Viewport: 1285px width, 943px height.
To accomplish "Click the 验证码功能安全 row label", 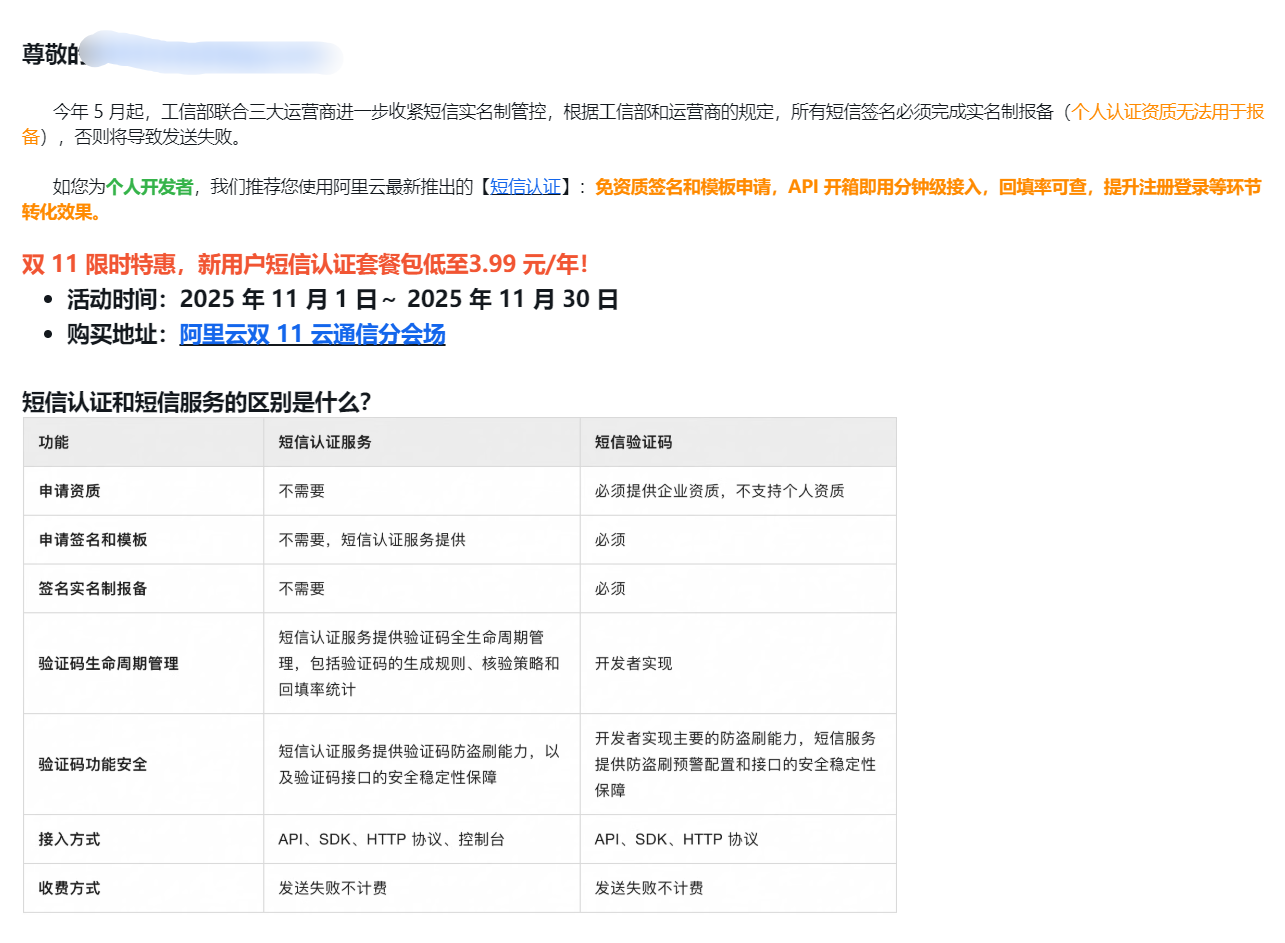I will click(x=93, y=764).
